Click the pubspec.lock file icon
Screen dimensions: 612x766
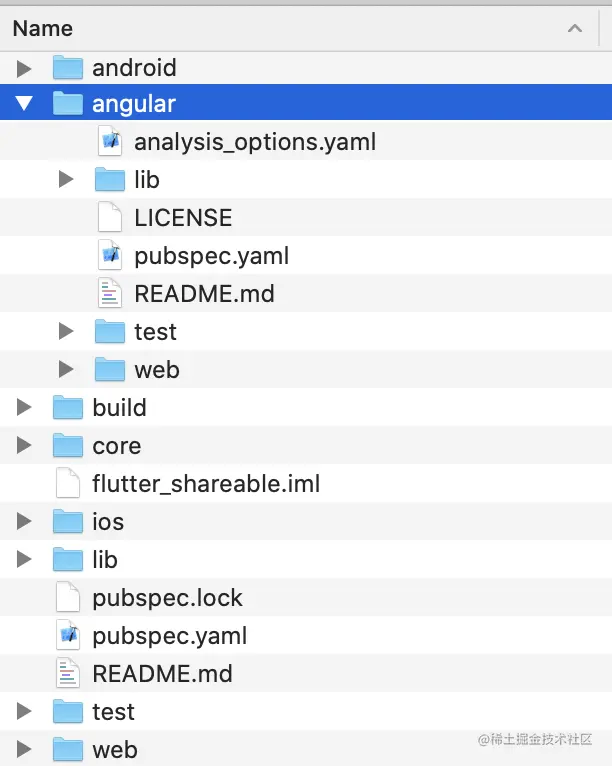point(67,598)
